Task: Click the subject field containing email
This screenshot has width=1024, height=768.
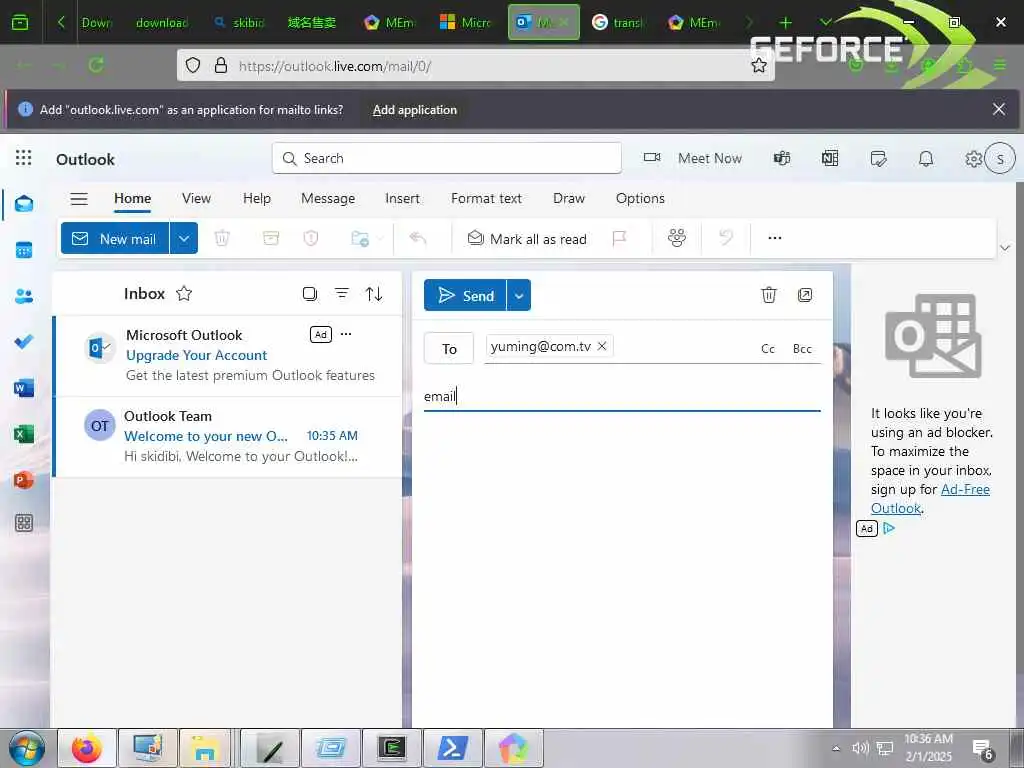Action: (x=622, y=396)
